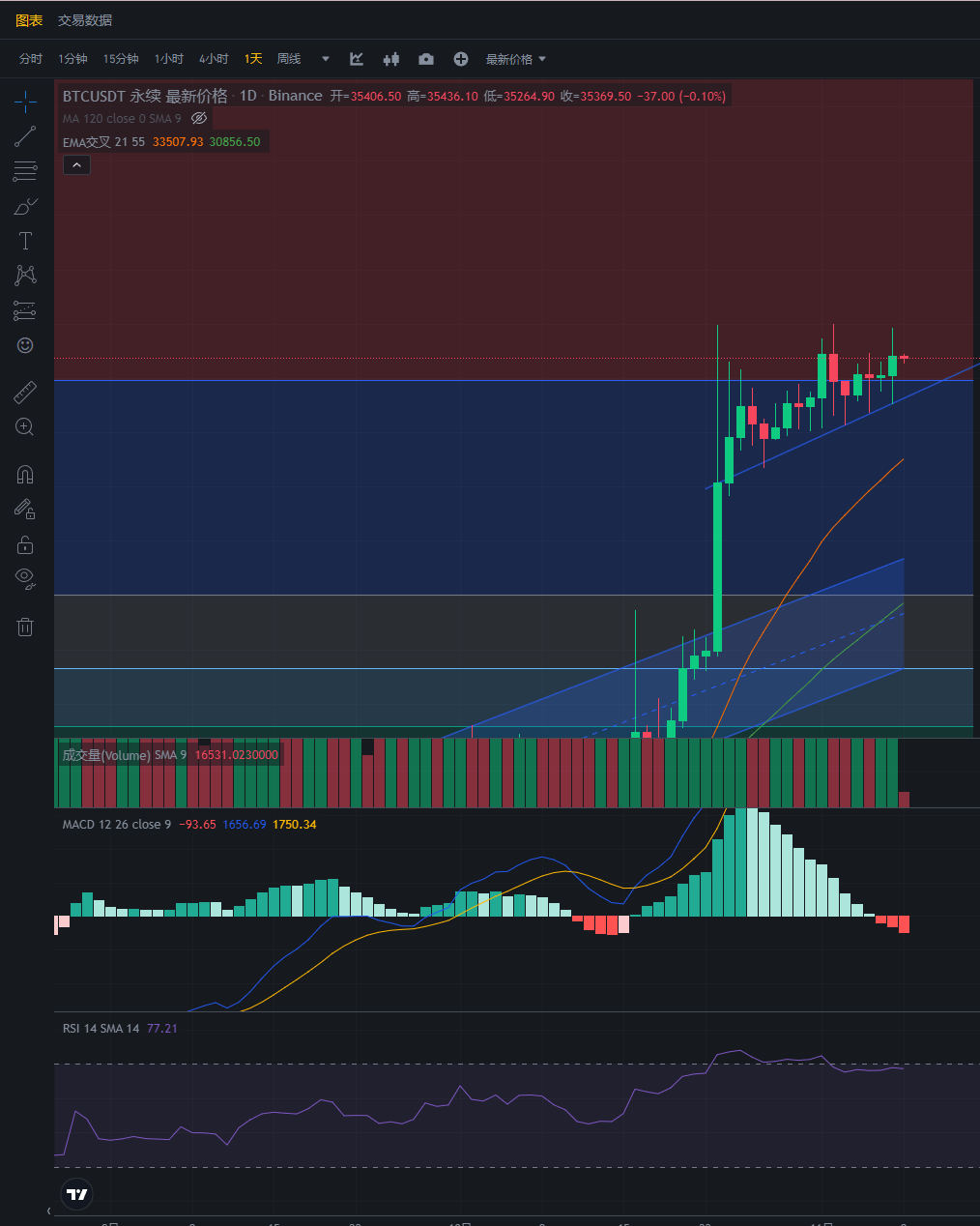Viewport: 980px width, 1226px height.
Task: Expand the more time intervals dropdown arrow
Action: click(x=325, y=59)
